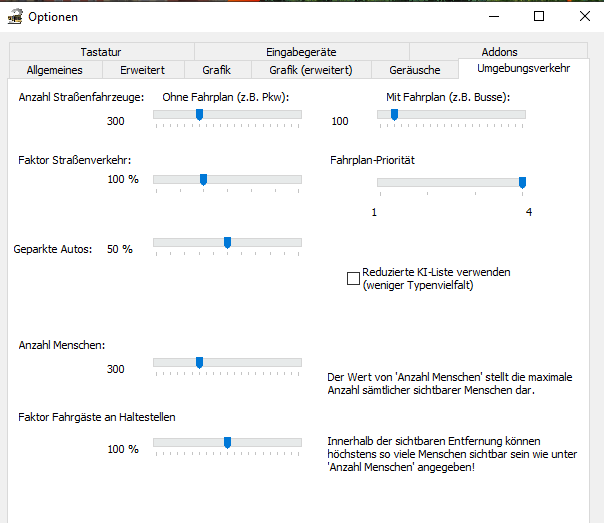The image size is (604, 523).
Task: Click the Optionen window app icon
Action: pyautogui.click(x=15, y=16)
